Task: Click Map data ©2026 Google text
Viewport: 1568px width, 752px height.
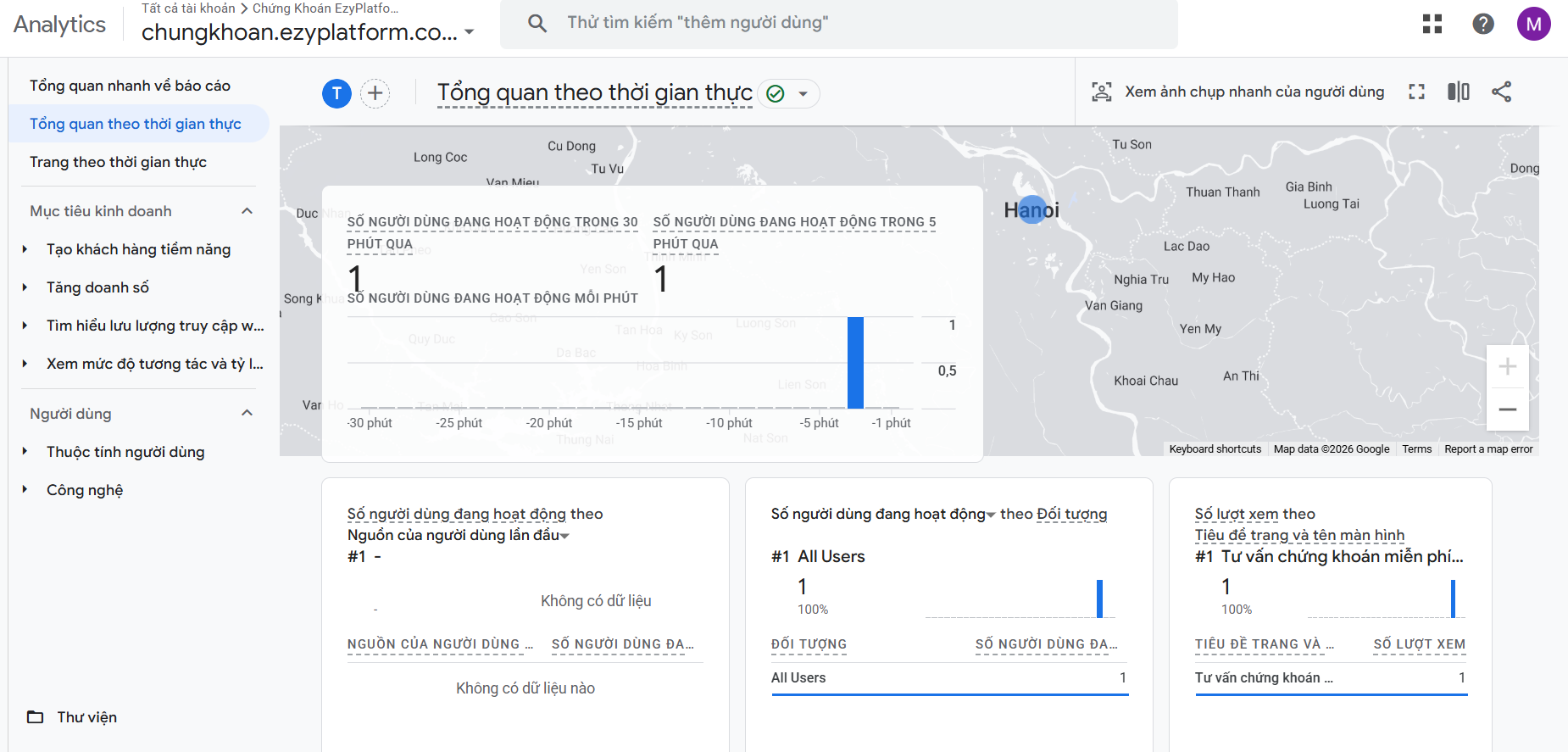Action: pos(1332,449)
